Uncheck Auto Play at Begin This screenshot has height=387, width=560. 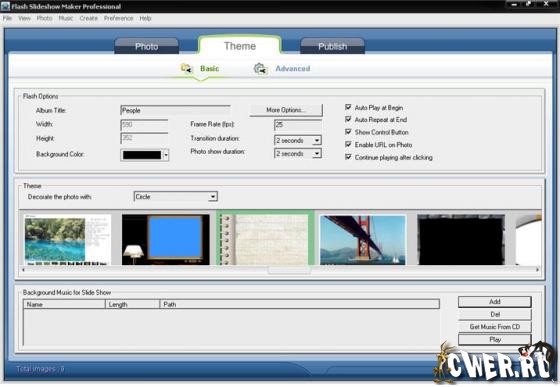(x=348, y=107)
